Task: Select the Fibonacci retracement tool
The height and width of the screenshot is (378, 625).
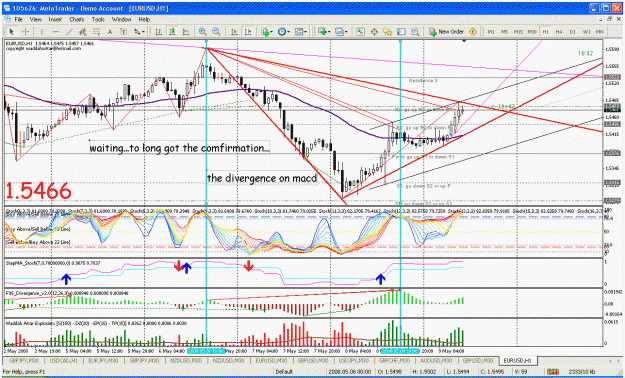Action: click(x=96, y=32)
